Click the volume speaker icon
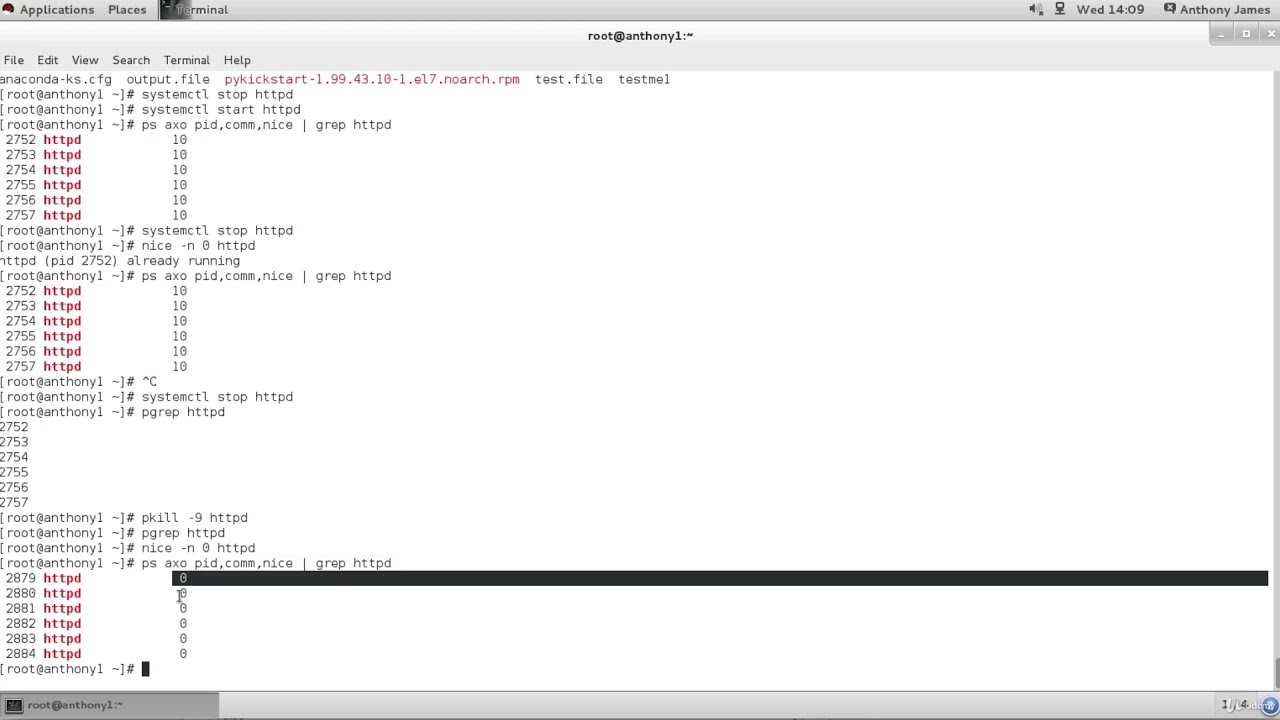 coord(1036,9)
